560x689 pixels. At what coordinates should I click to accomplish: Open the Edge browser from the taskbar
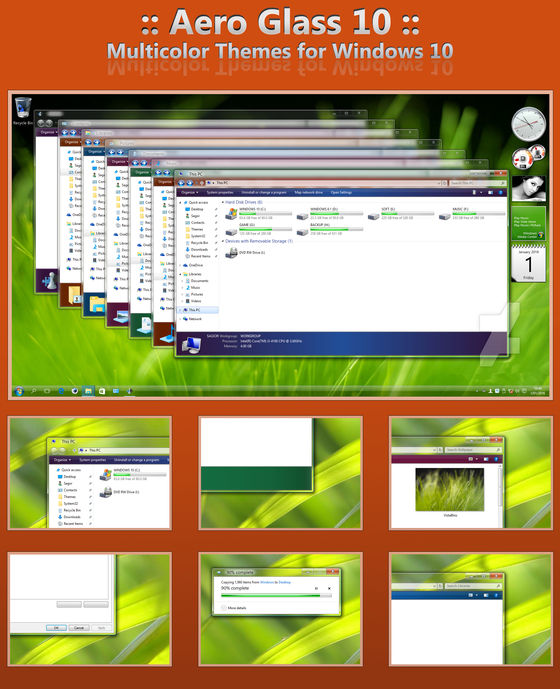61,391
